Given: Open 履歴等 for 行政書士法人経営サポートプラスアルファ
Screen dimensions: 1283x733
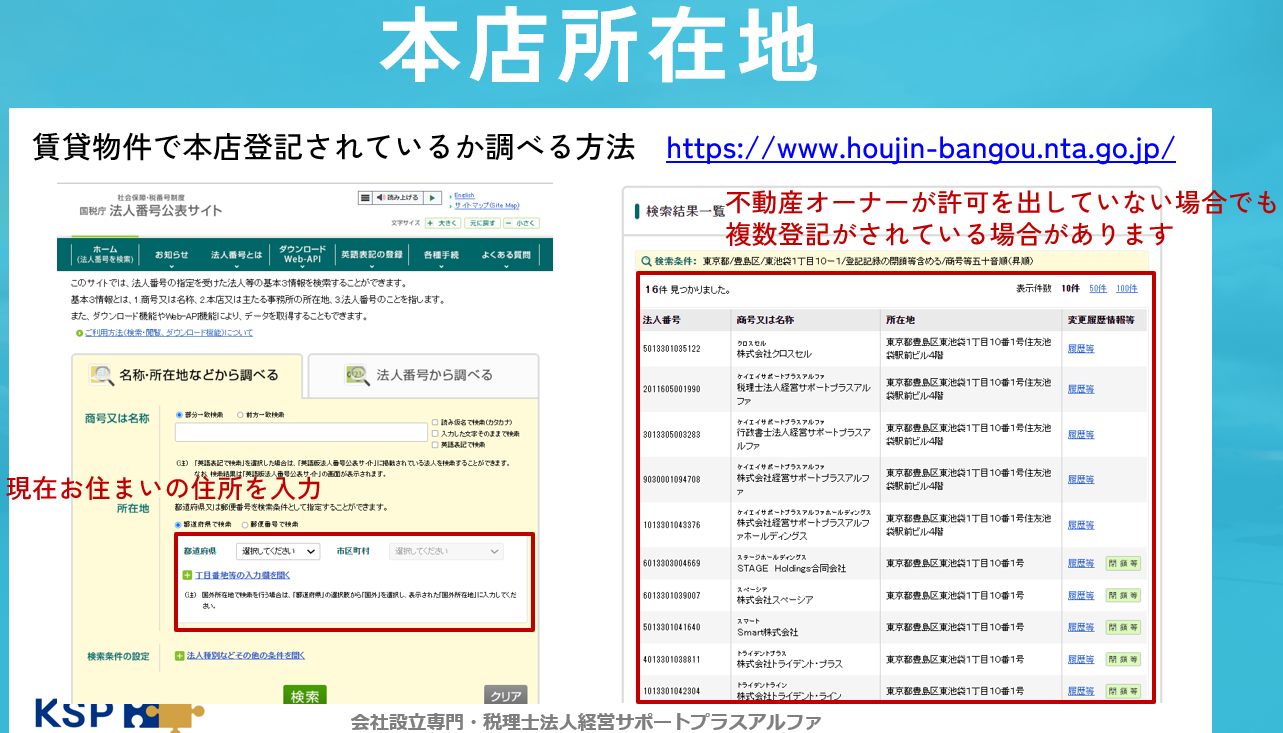Looking at the screenshot, I should point(1080,435).
